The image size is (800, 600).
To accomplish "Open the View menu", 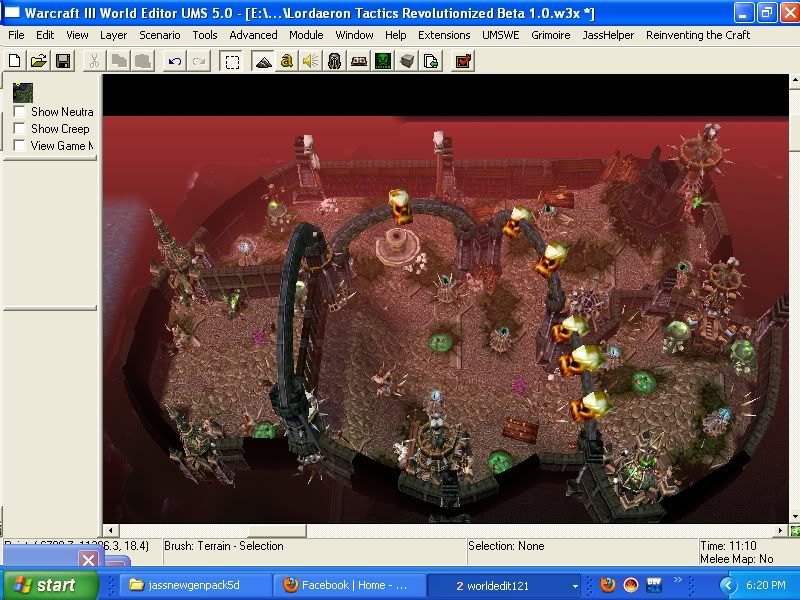I will click(77, 35).
